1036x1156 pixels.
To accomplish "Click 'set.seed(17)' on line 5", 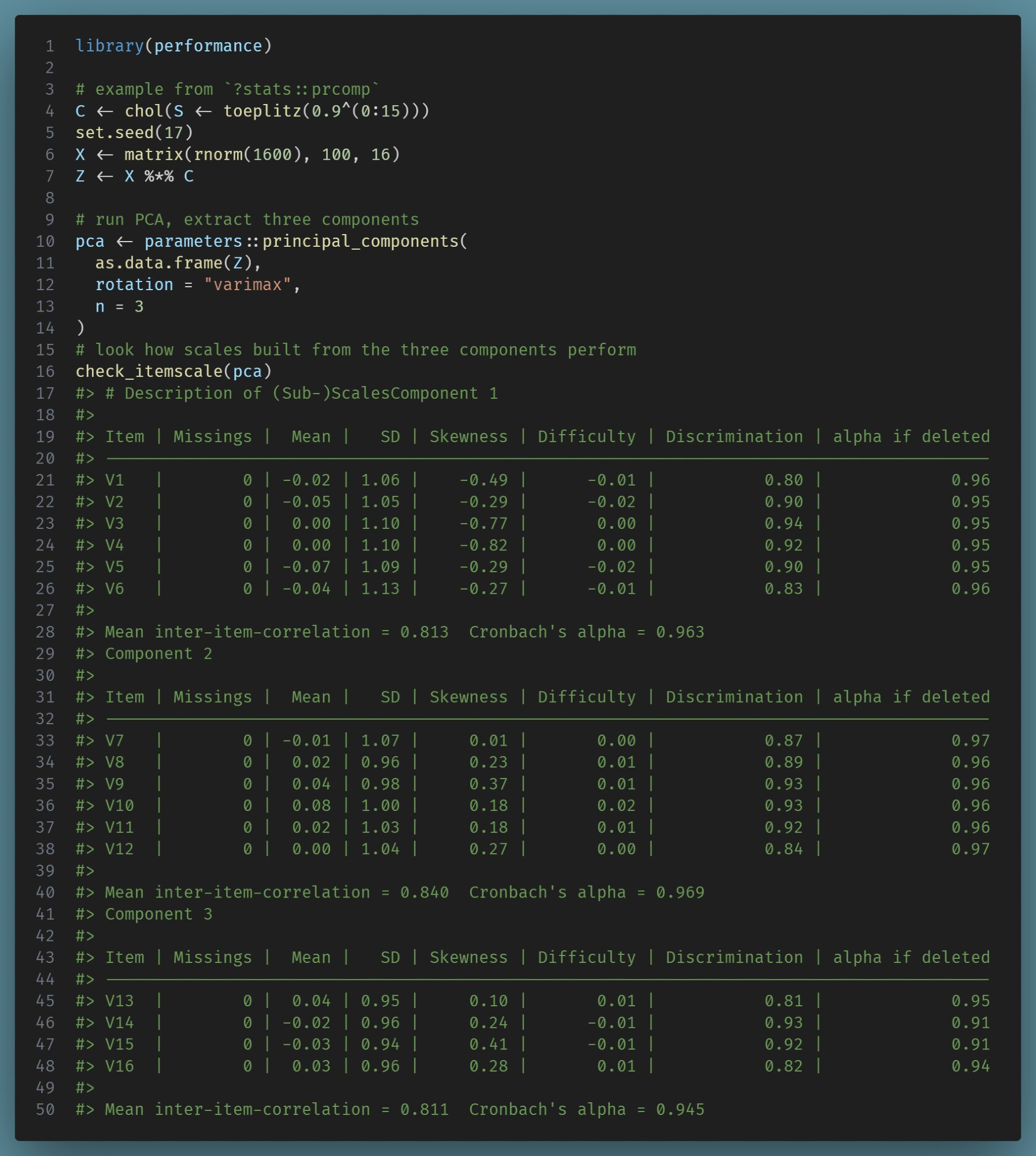I will pyautogui.click(x=134, y=133).
